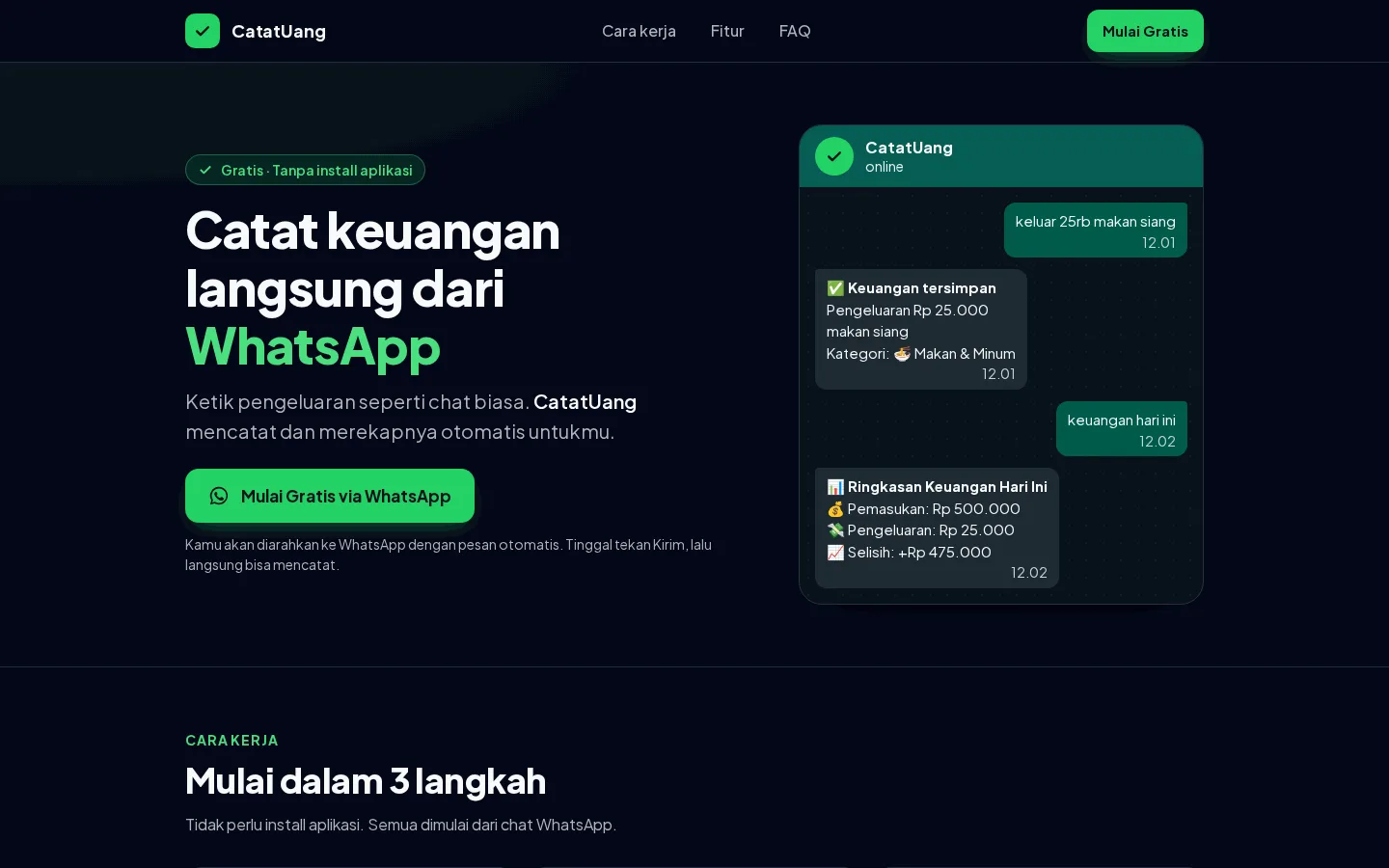Open the CatatUang brand name in navbar
This screenshot has width=1389, height=868.
[x=279, y=31]
